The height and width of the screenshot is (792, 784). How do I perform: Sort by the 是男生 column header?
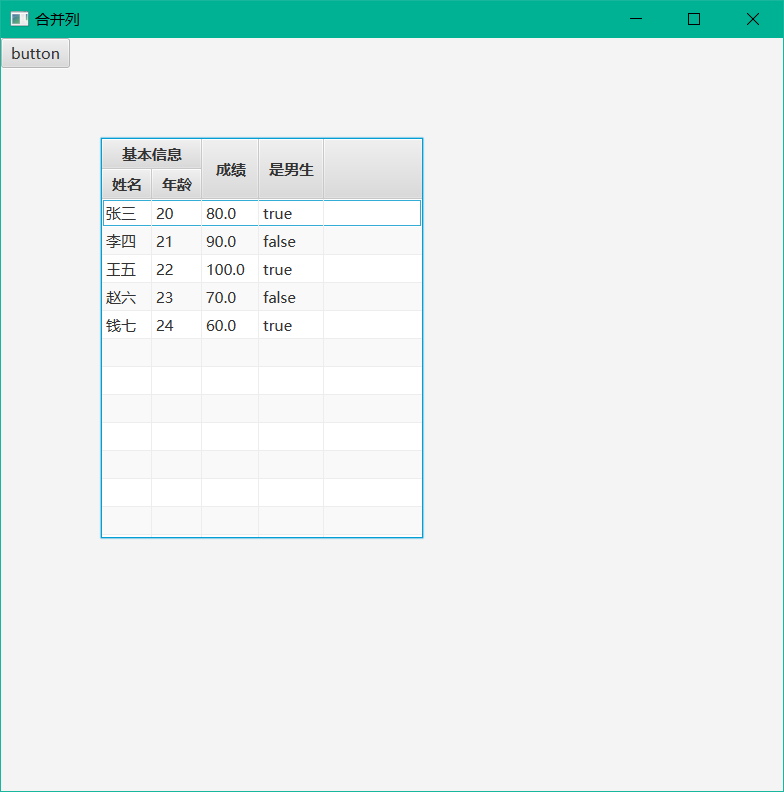coord(291,169)
